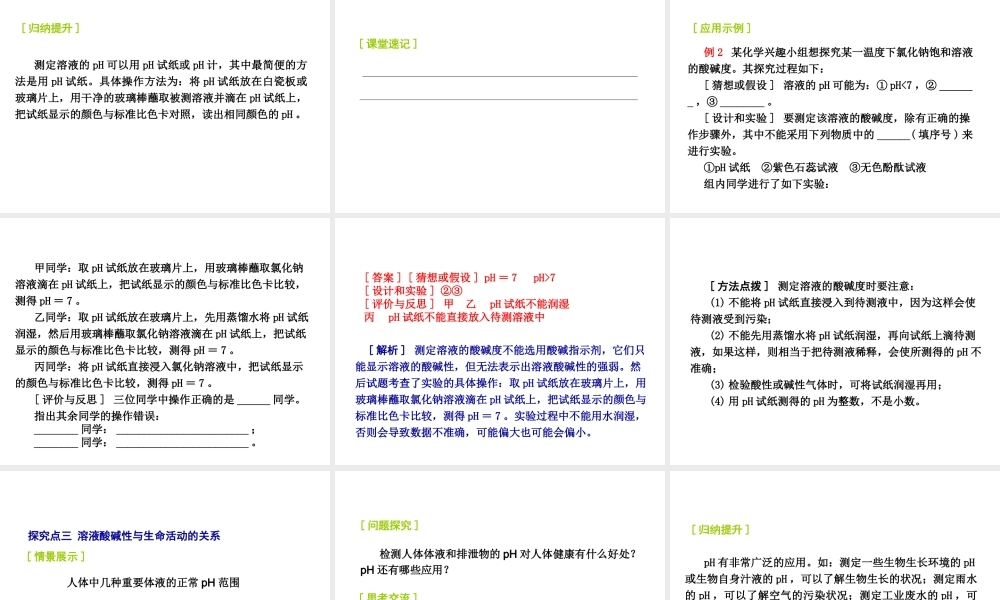Click the red '[设计和实验] ②③' line
The width and height of the screenshot is (1000, 600).
click(413, 291)
